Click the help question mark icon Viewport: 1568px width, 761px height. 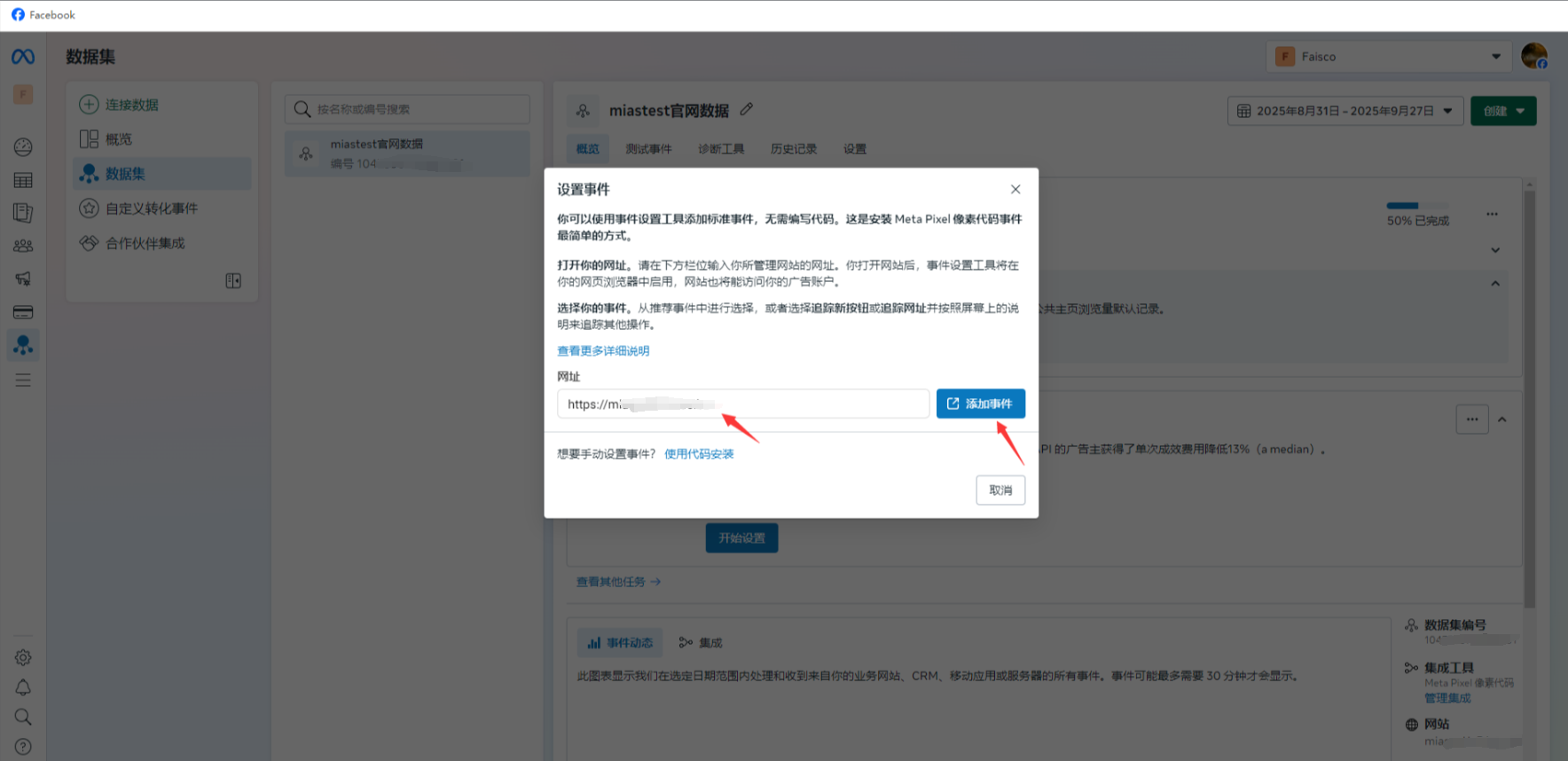[23, 747]
